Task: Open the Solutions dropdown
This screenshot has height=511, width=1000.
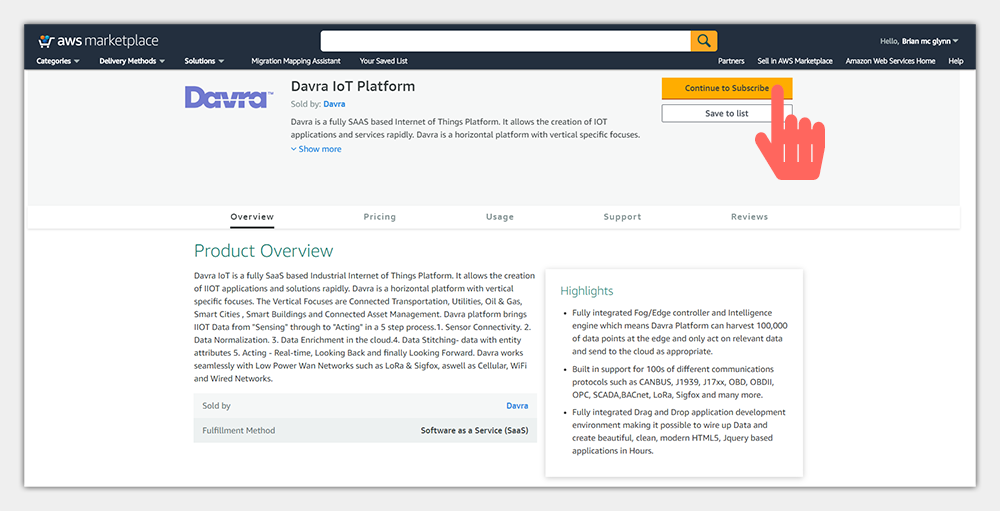Action: (x=204, y=61)
